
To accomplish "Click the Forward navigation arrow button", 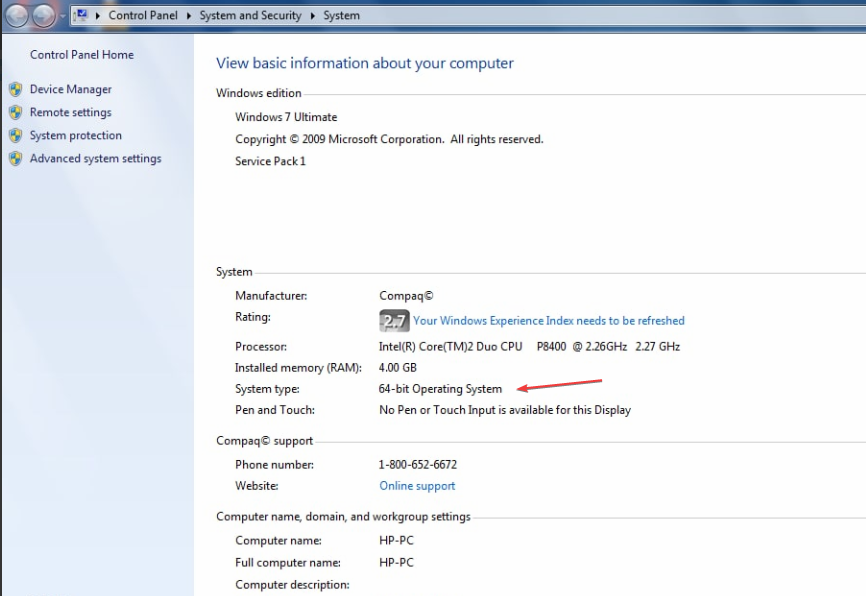I will pos(44,15).
